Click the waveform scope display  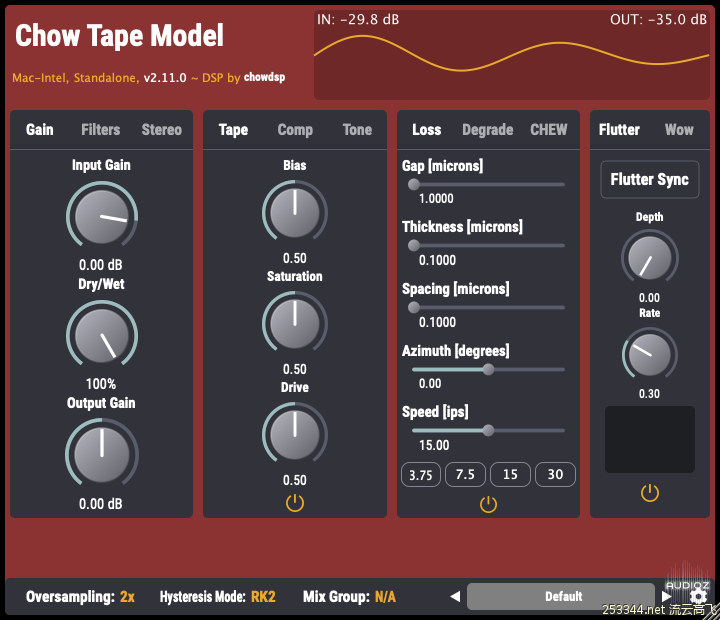click(512, 55)
